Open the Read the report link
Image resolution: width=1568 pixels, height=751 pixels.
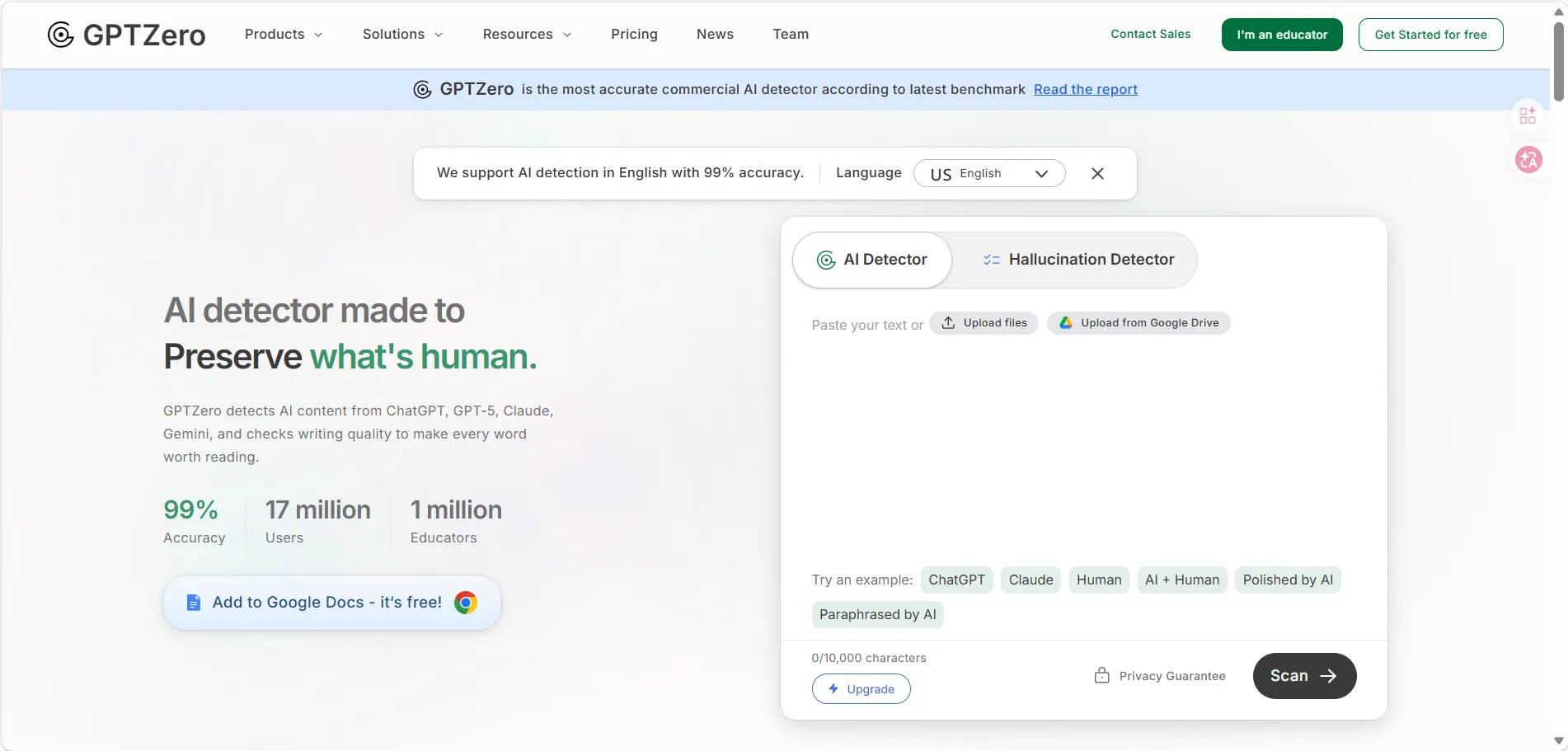pos(1086,89)
